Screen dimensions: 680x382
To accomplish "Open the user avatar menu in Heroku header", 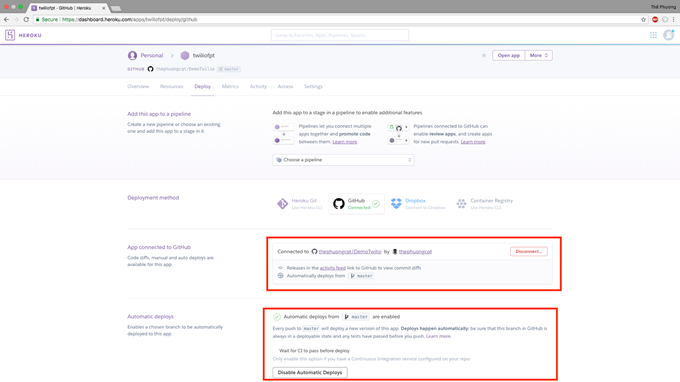I will 668,35.
